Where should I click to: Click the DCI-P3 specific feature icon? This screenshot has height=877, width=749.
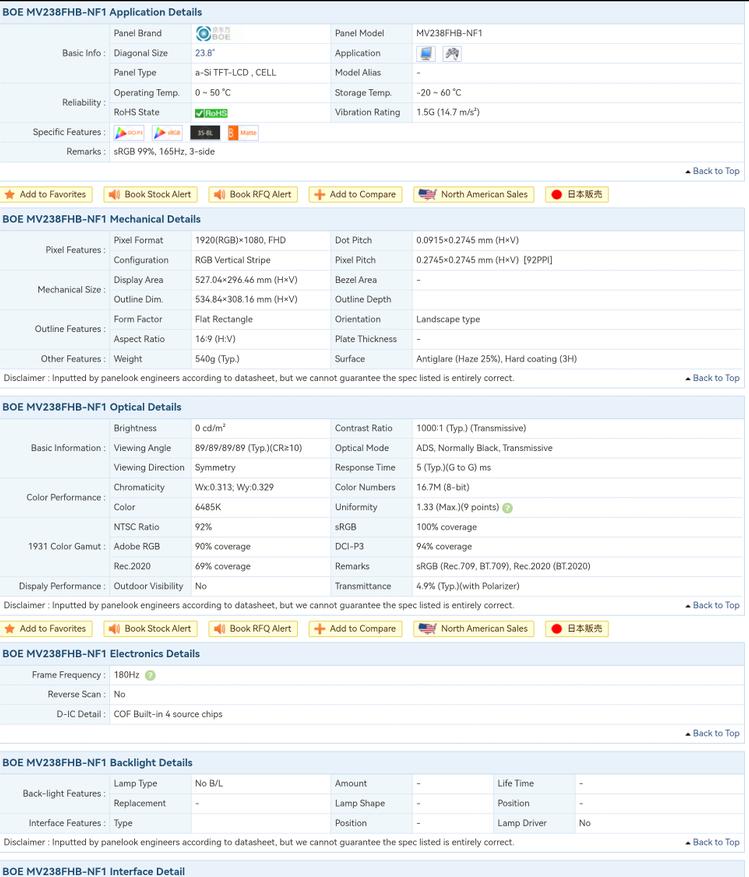click(129, 132)
